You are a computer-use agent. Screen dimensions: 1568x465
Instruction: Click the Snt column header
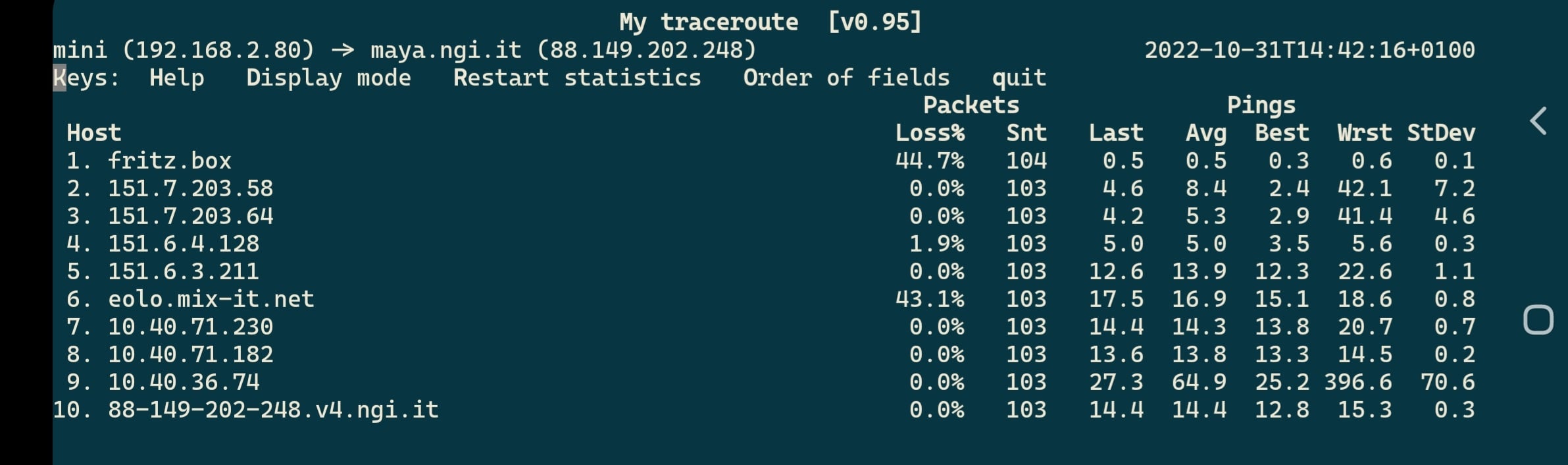click(1026, 133)
